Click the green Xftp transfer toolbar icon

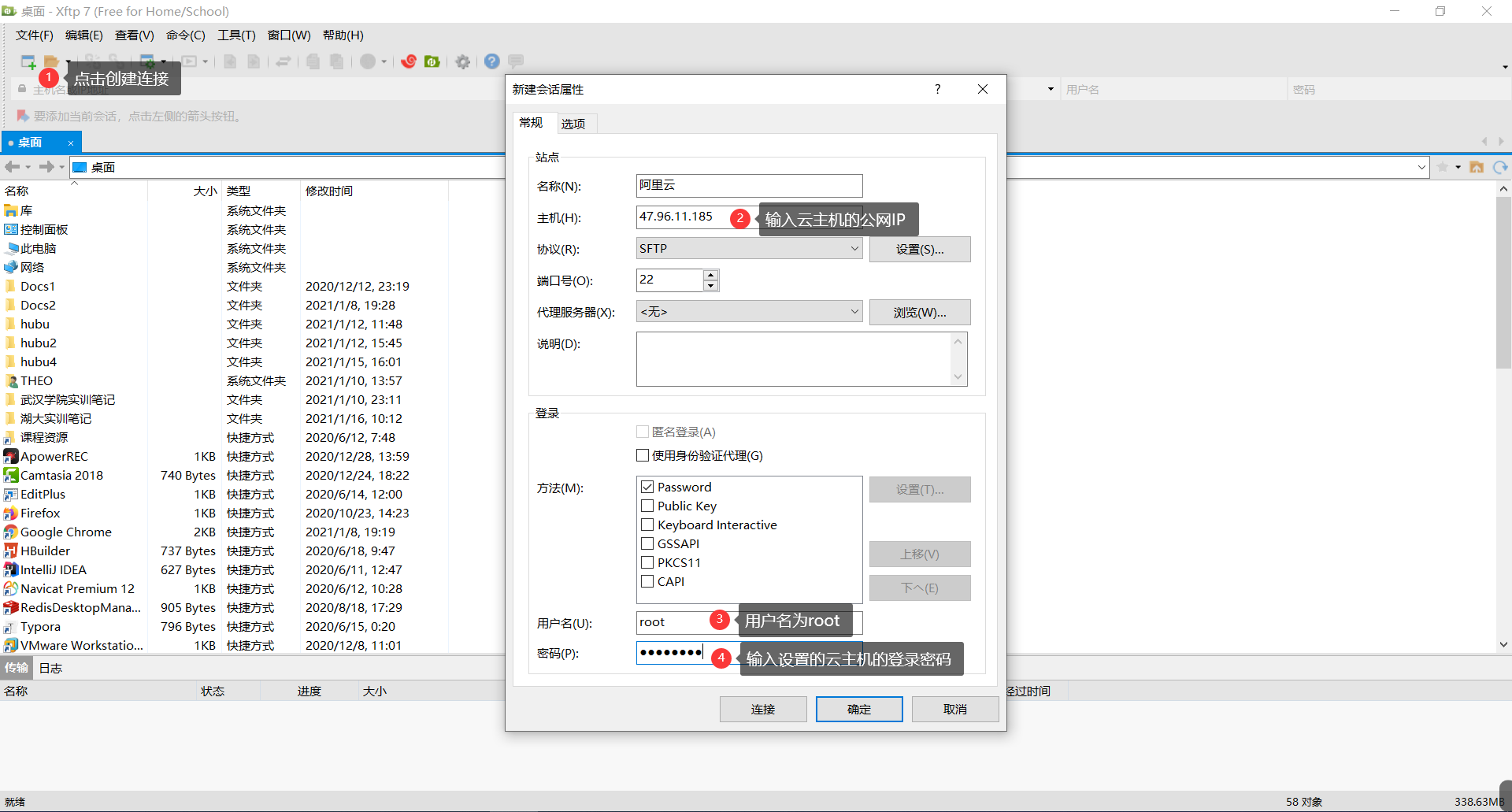pos(432,61)
